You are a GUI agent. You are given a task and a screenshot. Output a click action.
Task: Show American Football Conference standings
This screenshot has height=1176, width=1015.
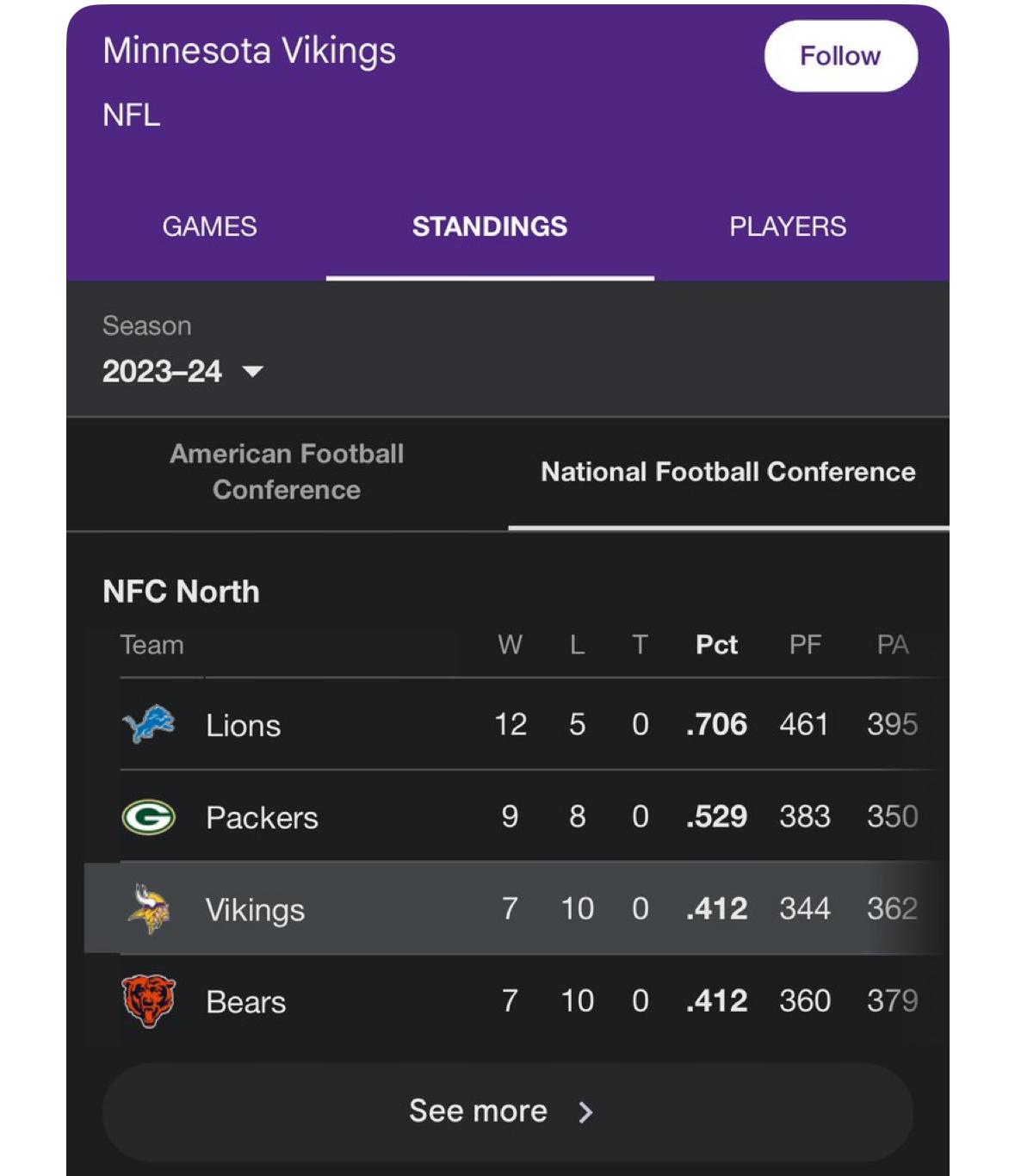(x=287, y=472)
